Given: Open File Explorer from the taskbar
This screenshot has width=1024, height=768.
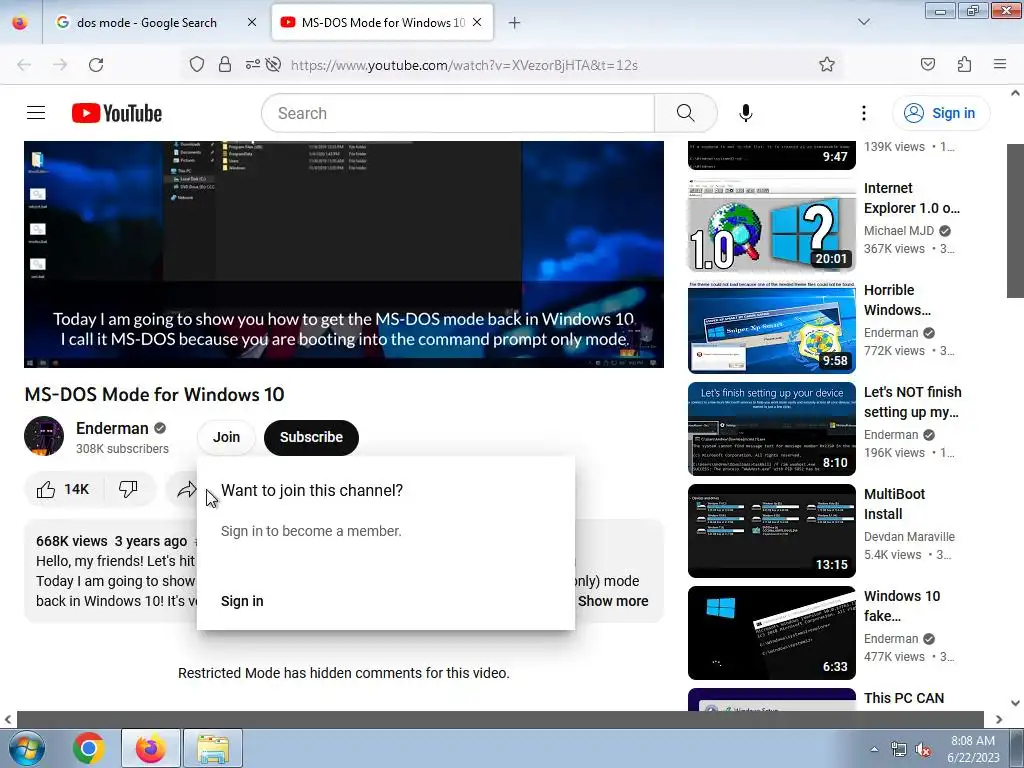Looking at the screenshot, I should [213, 748].
